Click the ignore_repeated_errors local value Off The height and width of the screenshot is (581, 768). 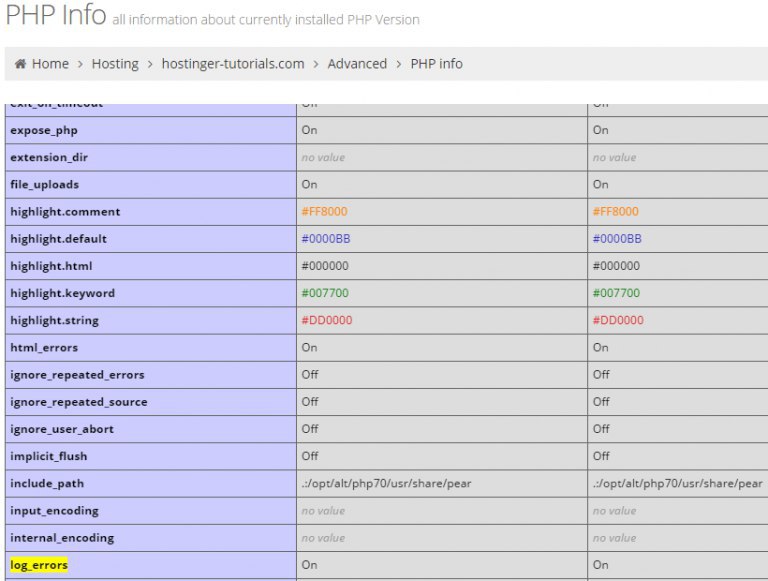coord(310,375)
